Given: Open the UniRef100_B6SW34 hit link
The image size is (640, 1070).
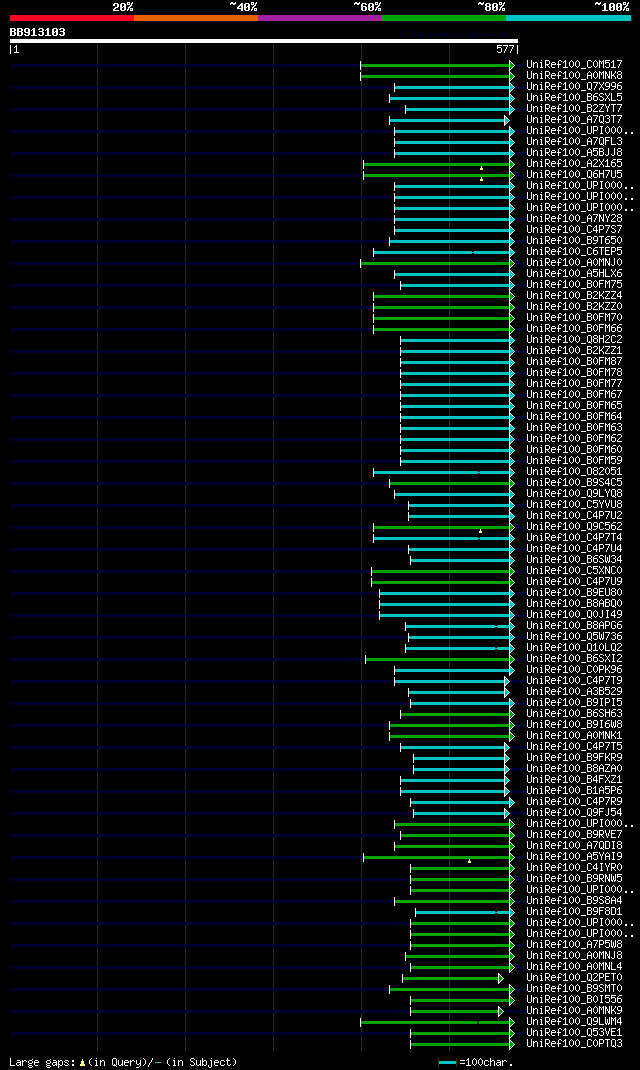Looking at the screenshot, I should (574, 560).
